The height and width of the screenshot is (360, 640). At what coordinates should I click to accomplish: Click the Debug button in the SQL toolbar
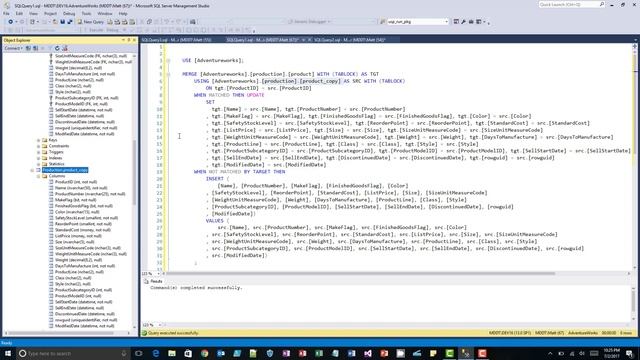[x=113, y=30]
